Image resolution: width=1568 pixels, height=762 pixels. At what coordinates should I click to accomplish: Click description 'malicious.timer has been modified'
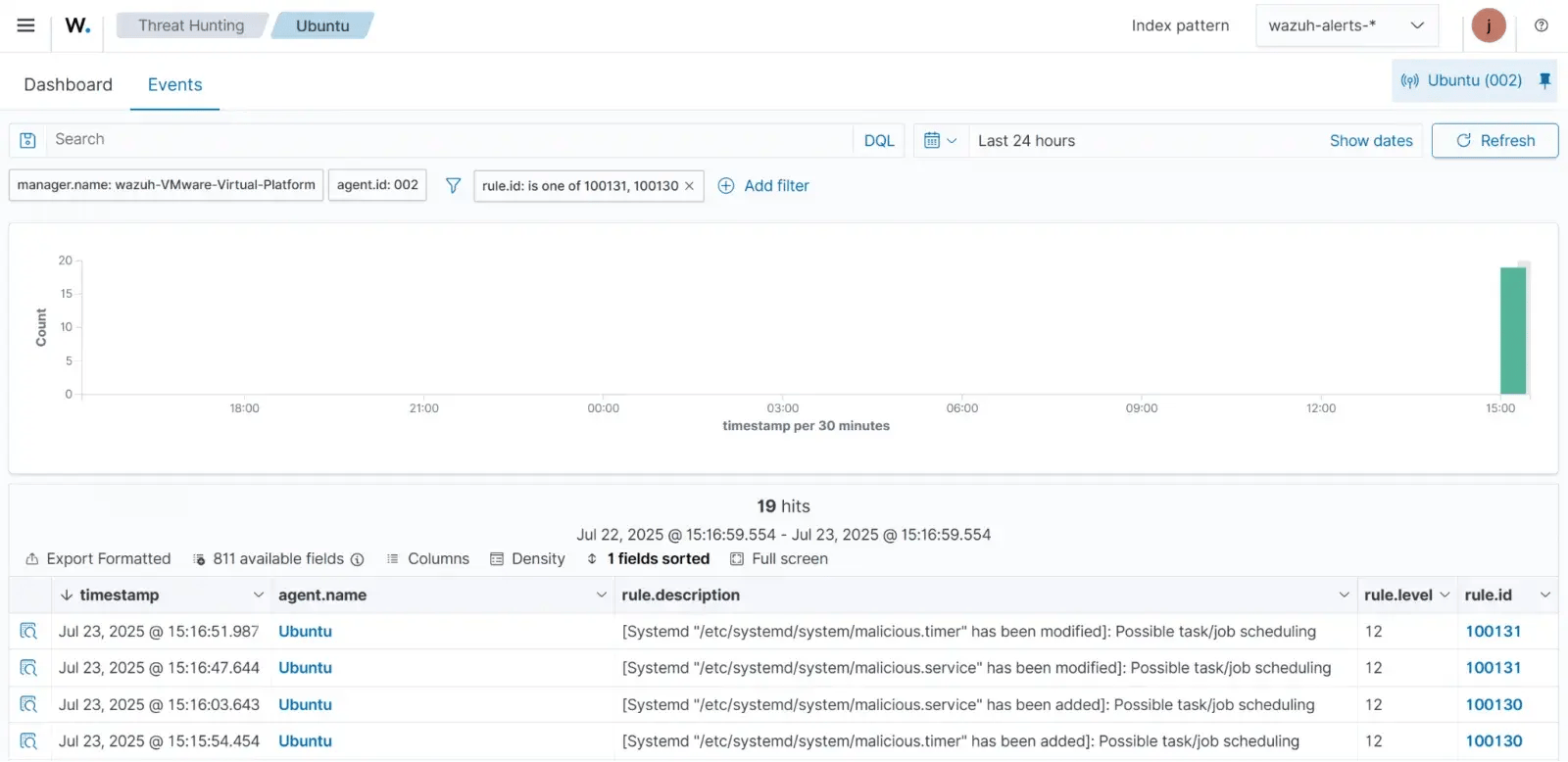(x=969, y=631)
